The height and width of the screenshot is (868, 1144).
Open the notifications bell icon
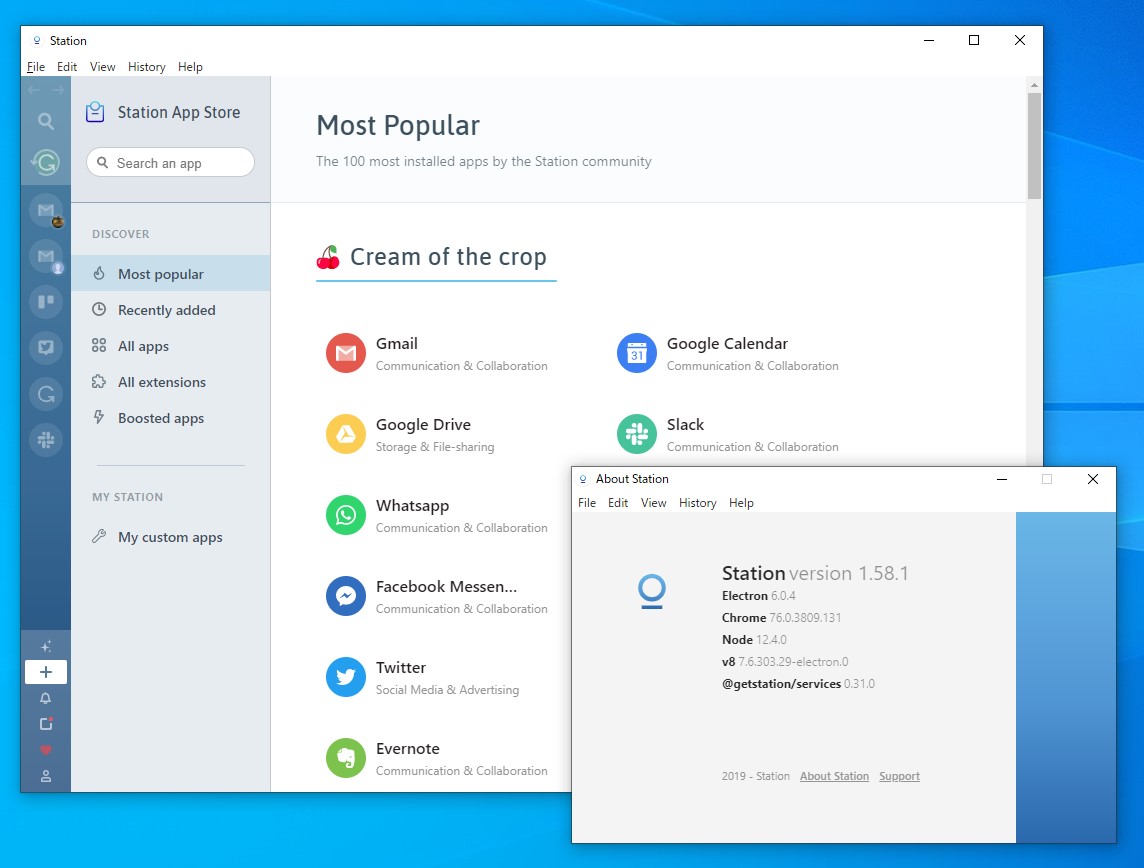tap(46, 698)
